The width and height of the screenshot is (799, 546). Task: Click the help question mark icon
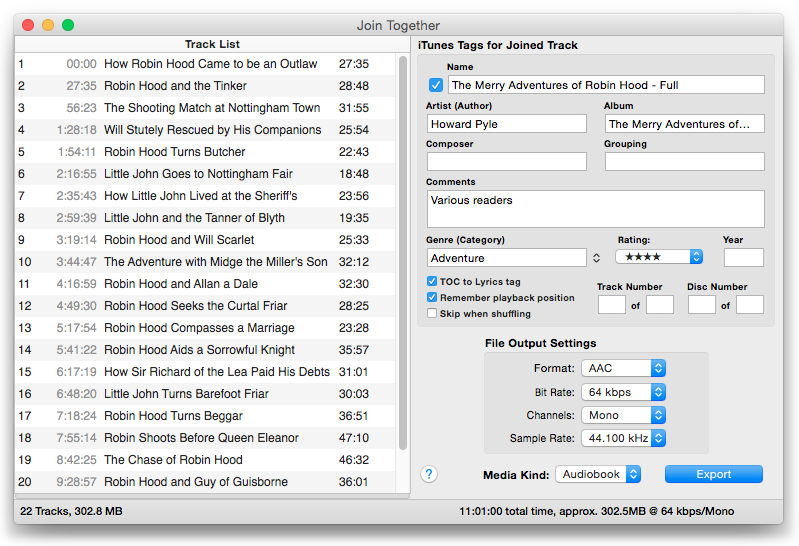pyautogui.click(x=429, y=474)
